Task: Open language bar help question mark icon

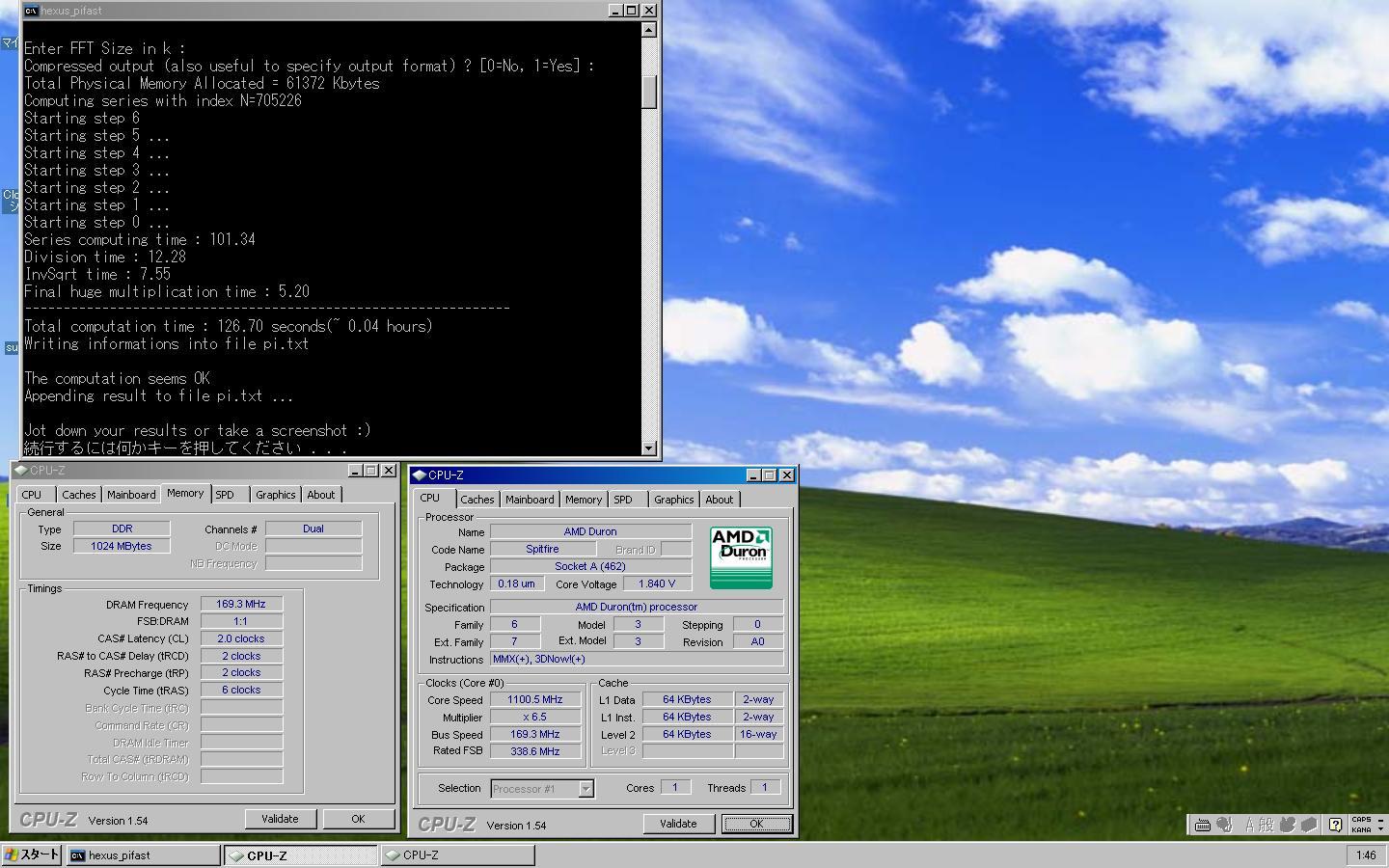Action: click(x=1335, y=825)
